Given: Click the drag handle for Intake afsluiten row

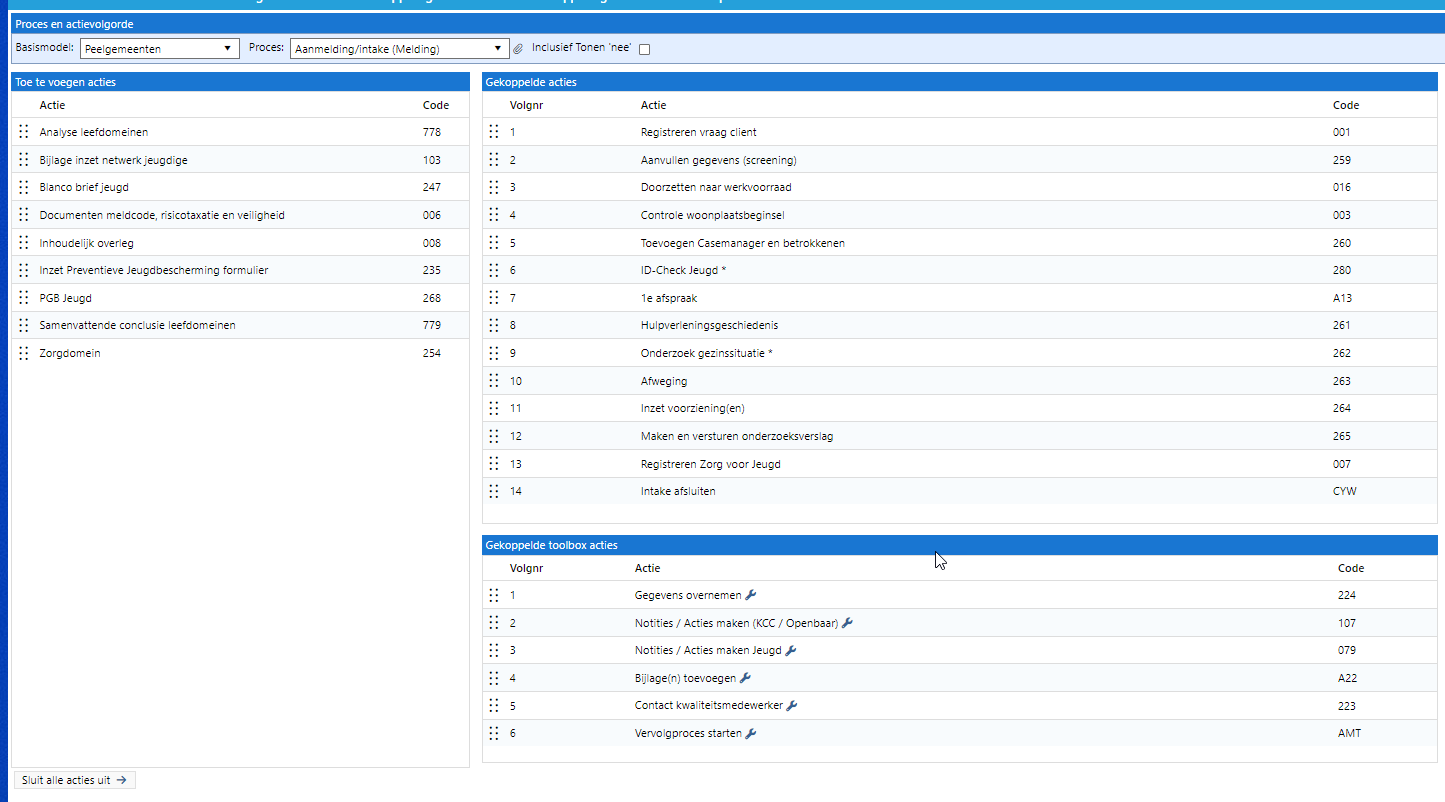Looking at the screenshot, I should (x=493, y=491).
